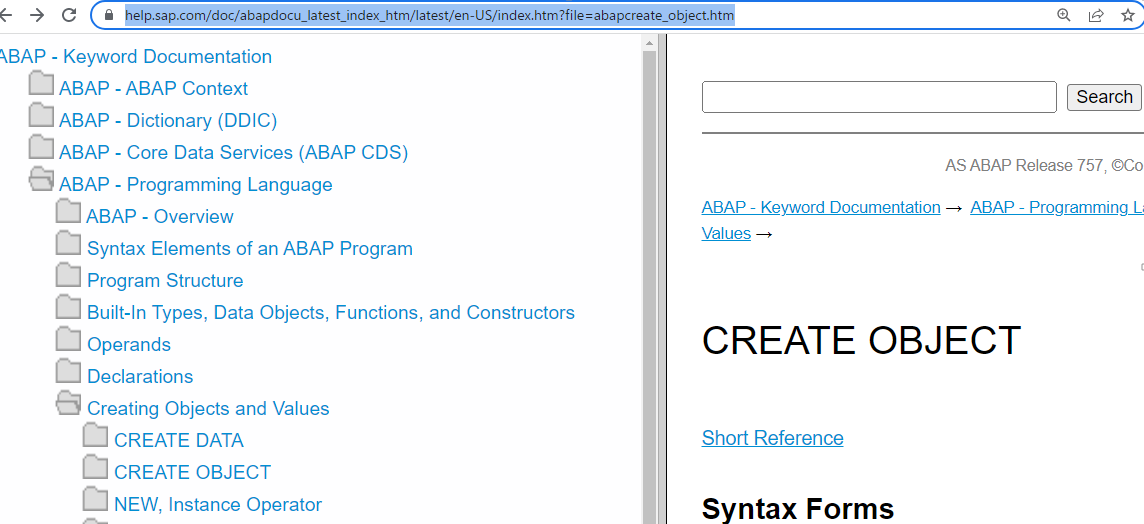
Task: Open Declarations tree entry
Action: coord(140,377)
